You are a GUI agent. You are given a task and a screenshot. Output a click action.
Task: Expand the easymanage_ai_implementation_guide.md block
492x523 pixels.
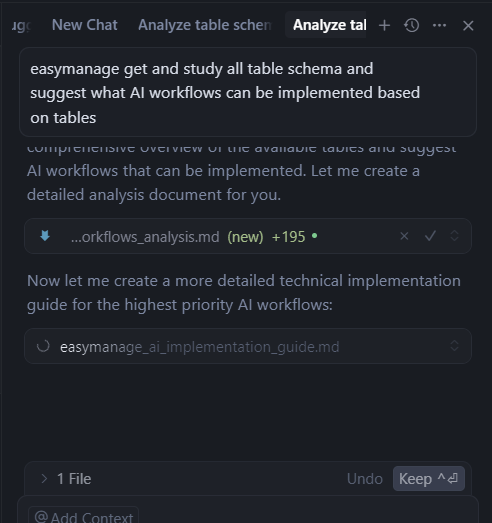[454, 346]
